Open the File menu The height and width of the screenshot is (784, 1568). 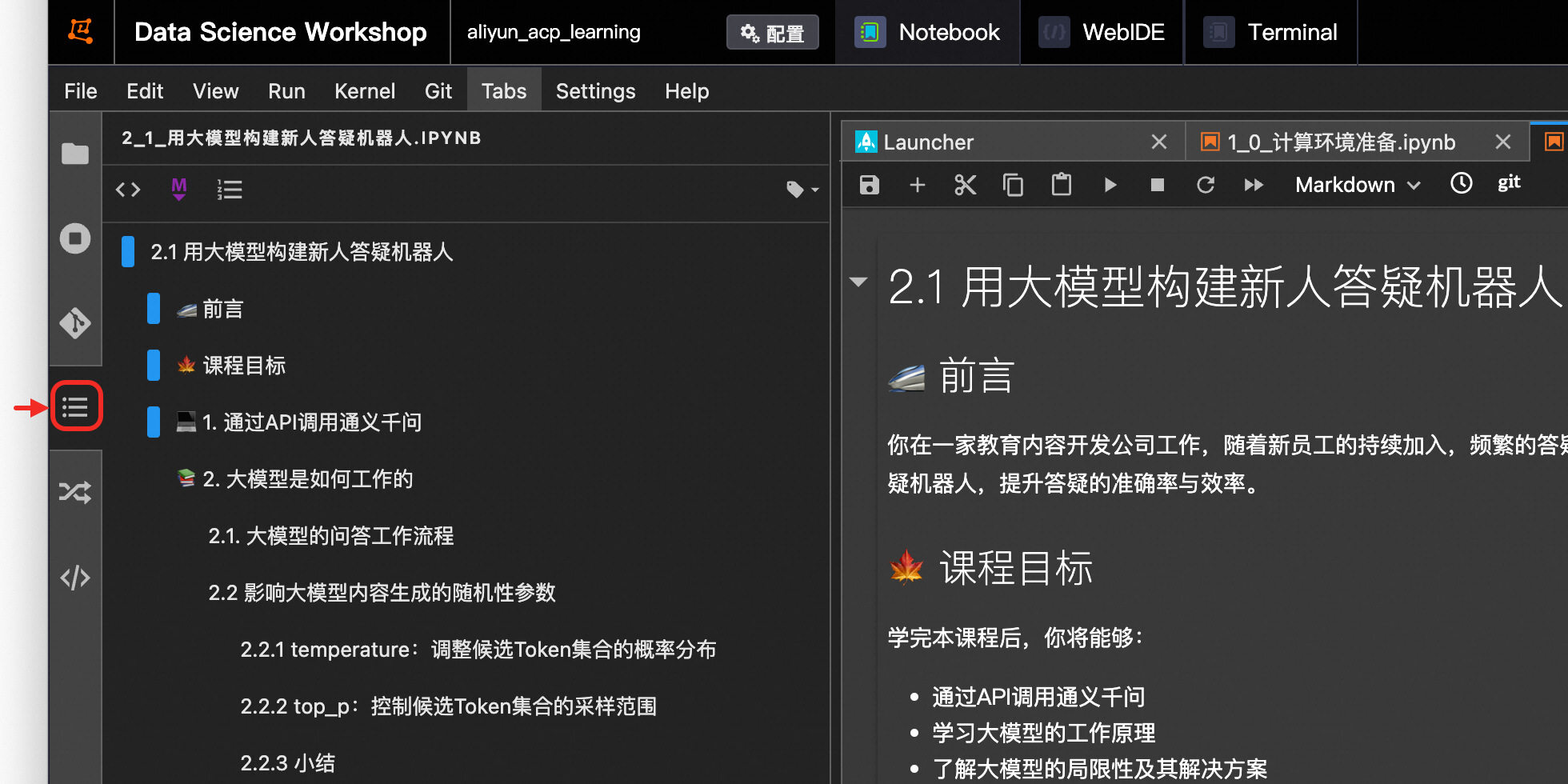point(81,90)
